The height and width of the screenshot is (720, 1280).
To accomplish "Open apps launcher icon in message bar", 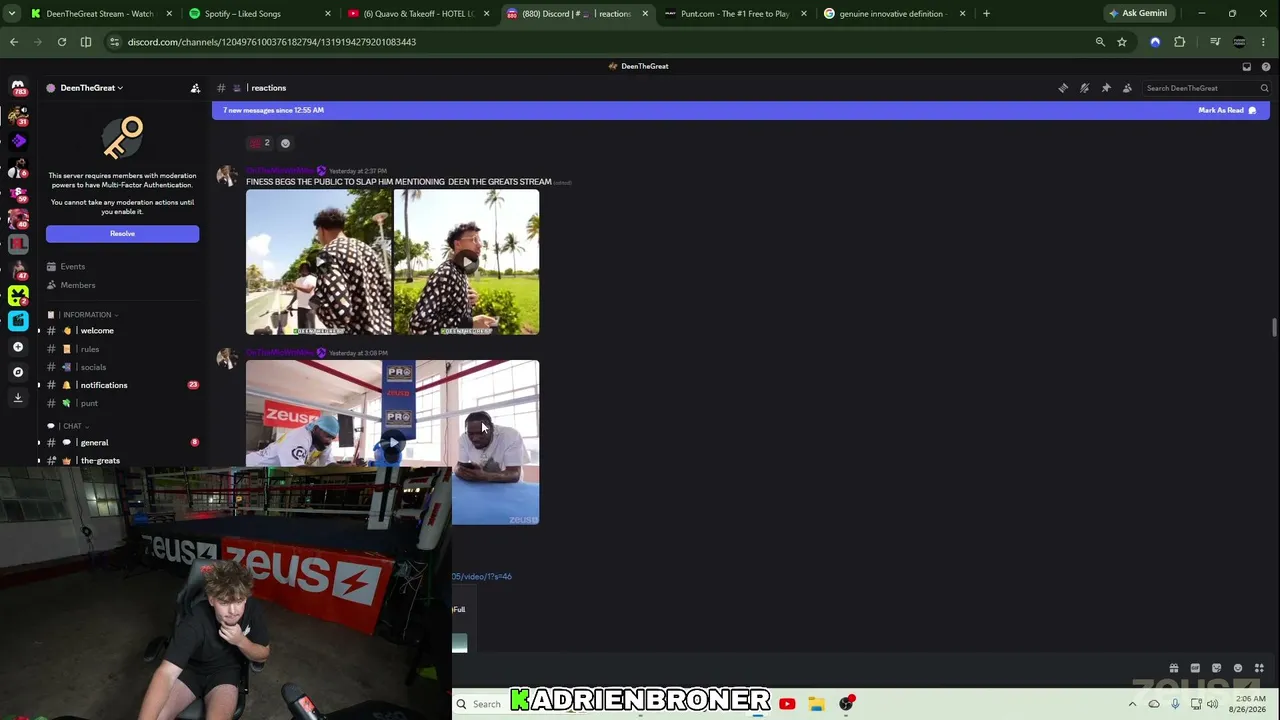I will click(1259, 668).
